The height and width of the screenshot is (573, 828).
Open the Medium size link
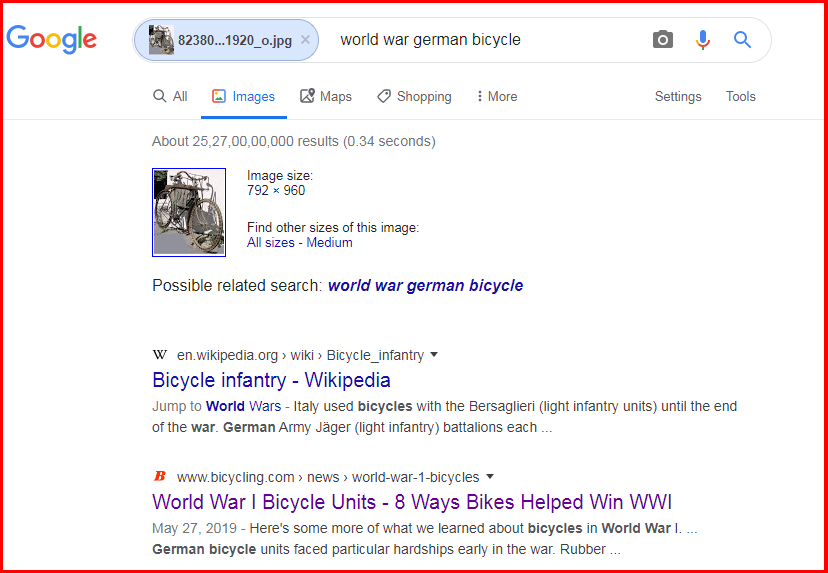[x=330, y=242]
